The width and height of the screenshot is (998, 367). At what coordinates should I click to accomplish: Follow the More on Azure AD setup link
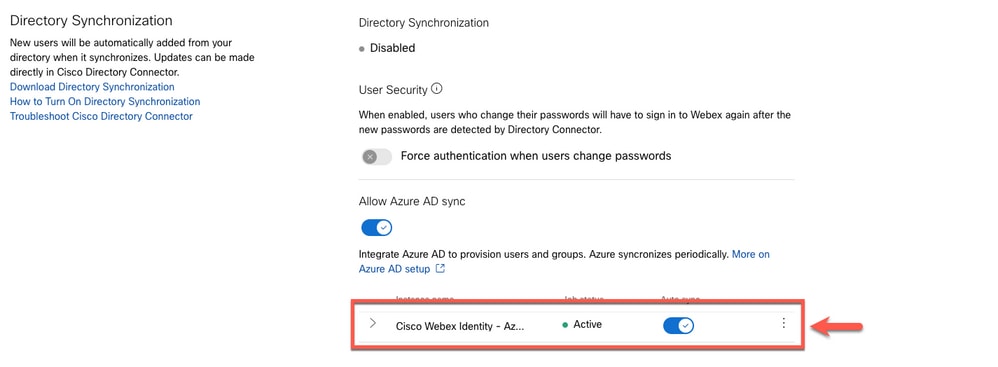(565, 261)
